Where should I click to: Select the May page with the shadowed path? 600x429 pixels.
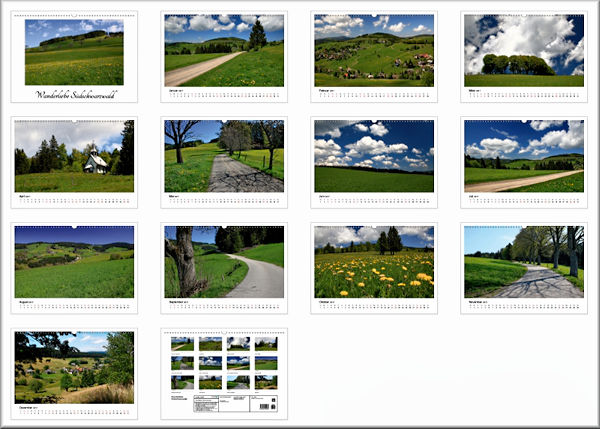(x=224, y=156)
